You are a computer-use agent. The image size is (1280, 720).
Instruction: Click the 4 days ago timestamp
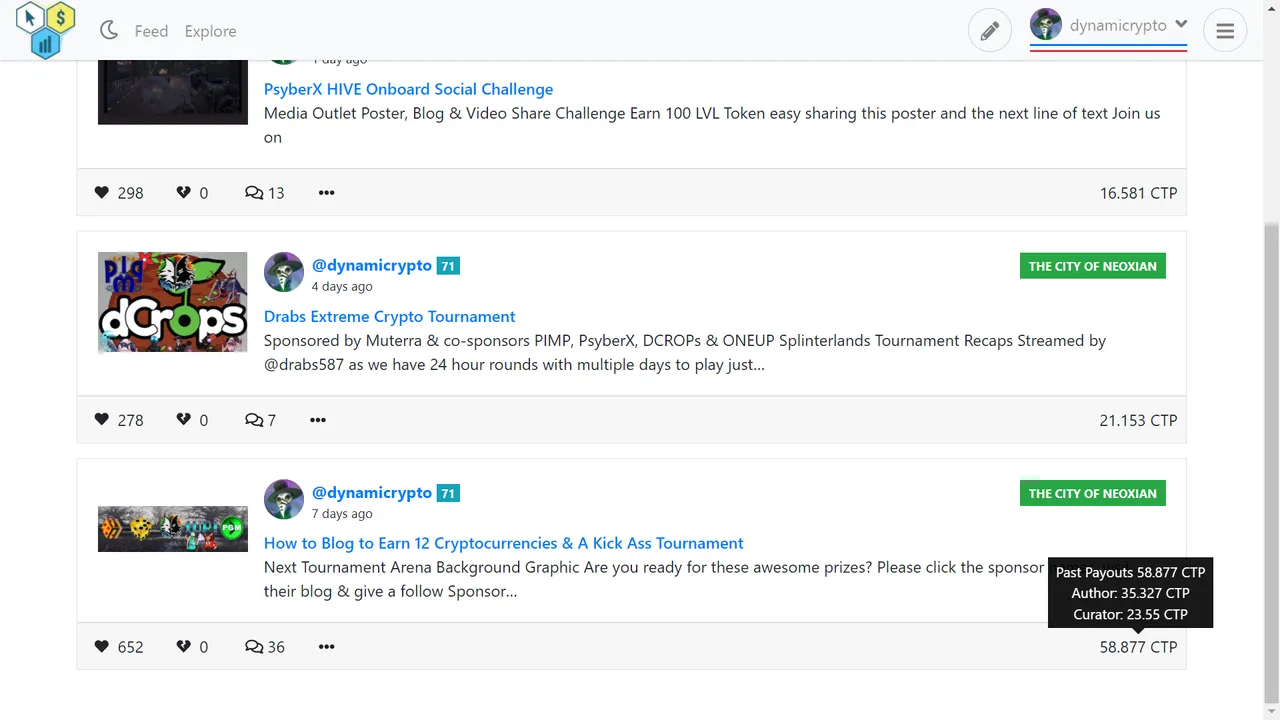click(342, 286)
